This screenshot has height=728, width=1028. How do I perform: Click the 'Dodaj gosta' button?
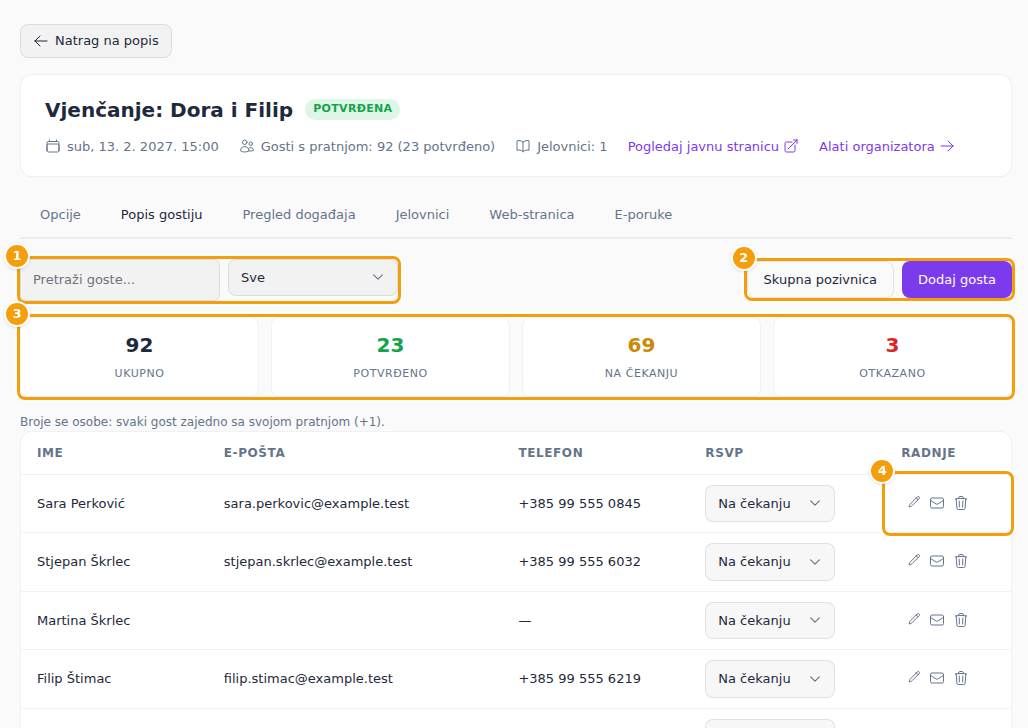pos(957,279)
